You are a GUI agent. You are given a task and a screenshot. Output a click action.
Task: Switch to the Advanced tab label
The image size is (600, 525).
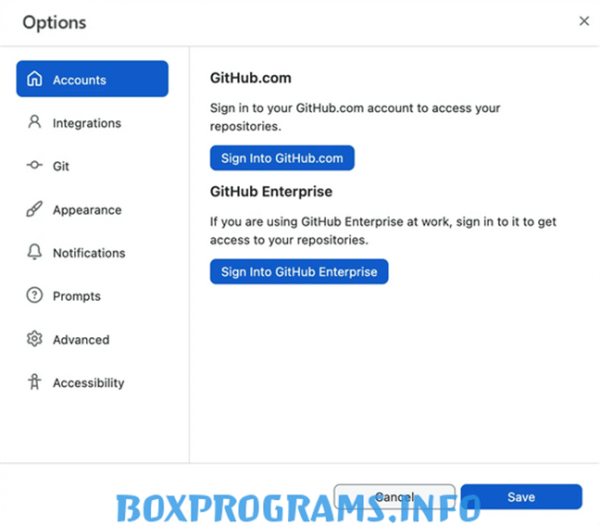[x=81, y=340]
